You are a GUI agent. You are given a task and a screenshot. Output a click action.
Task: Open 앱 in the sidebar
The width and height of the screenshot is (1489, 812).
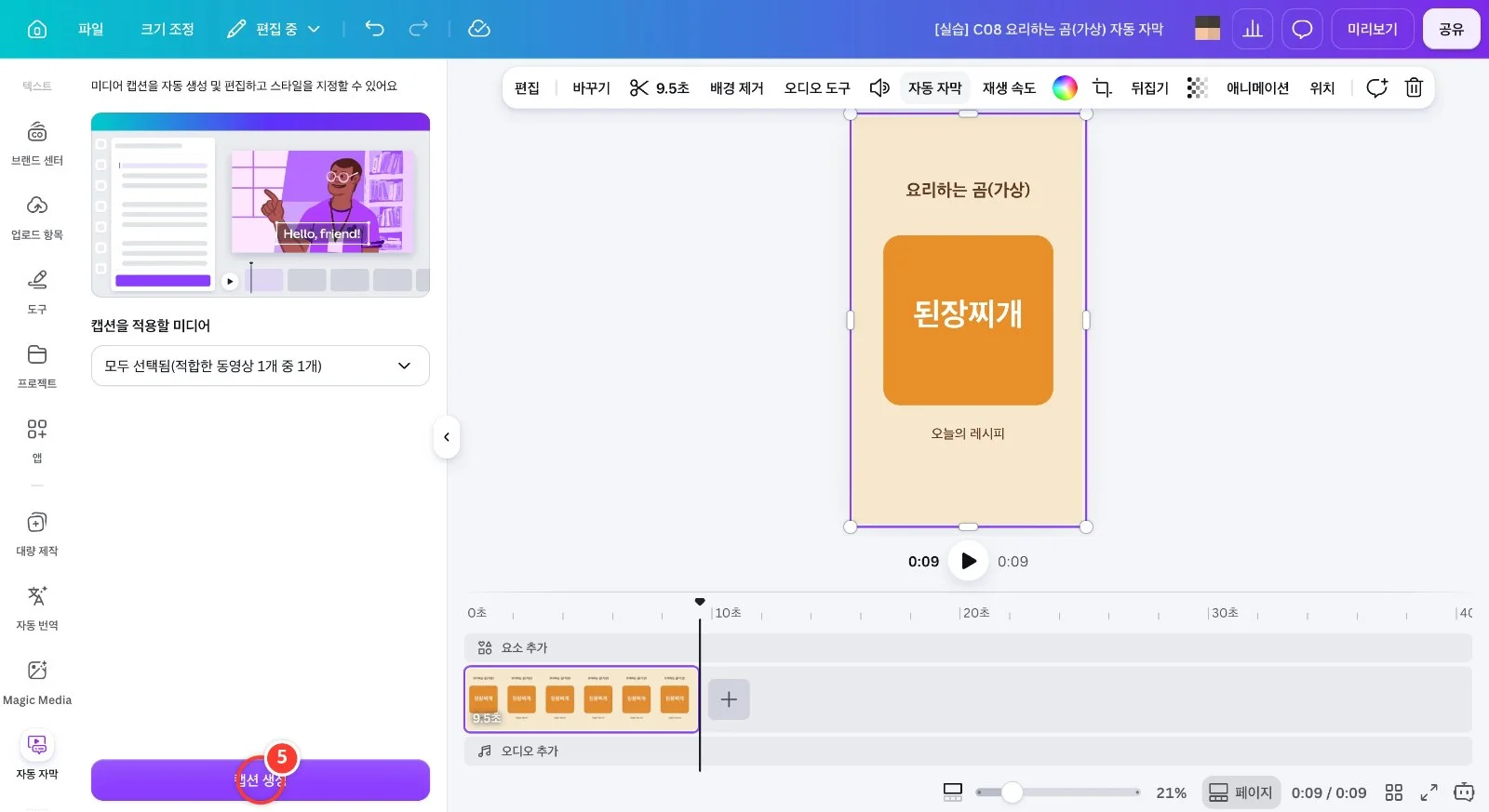[x=37, y=441]
